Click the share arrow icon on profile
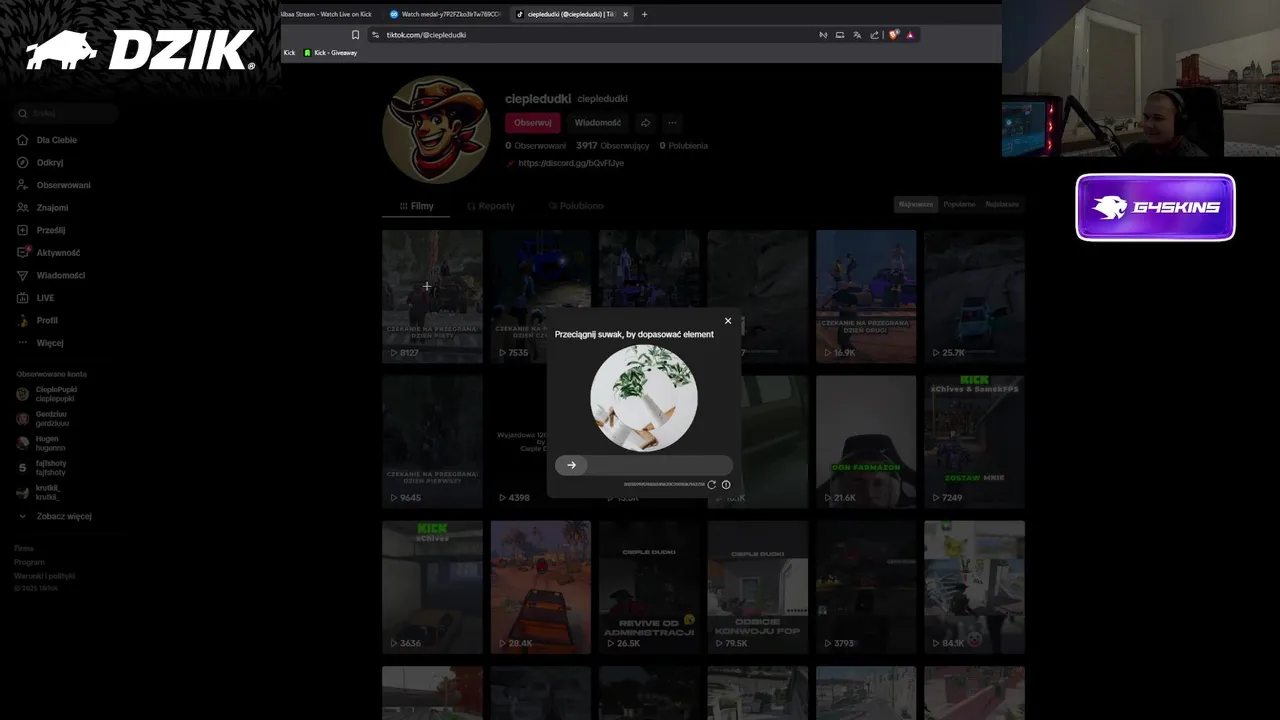 645,123
